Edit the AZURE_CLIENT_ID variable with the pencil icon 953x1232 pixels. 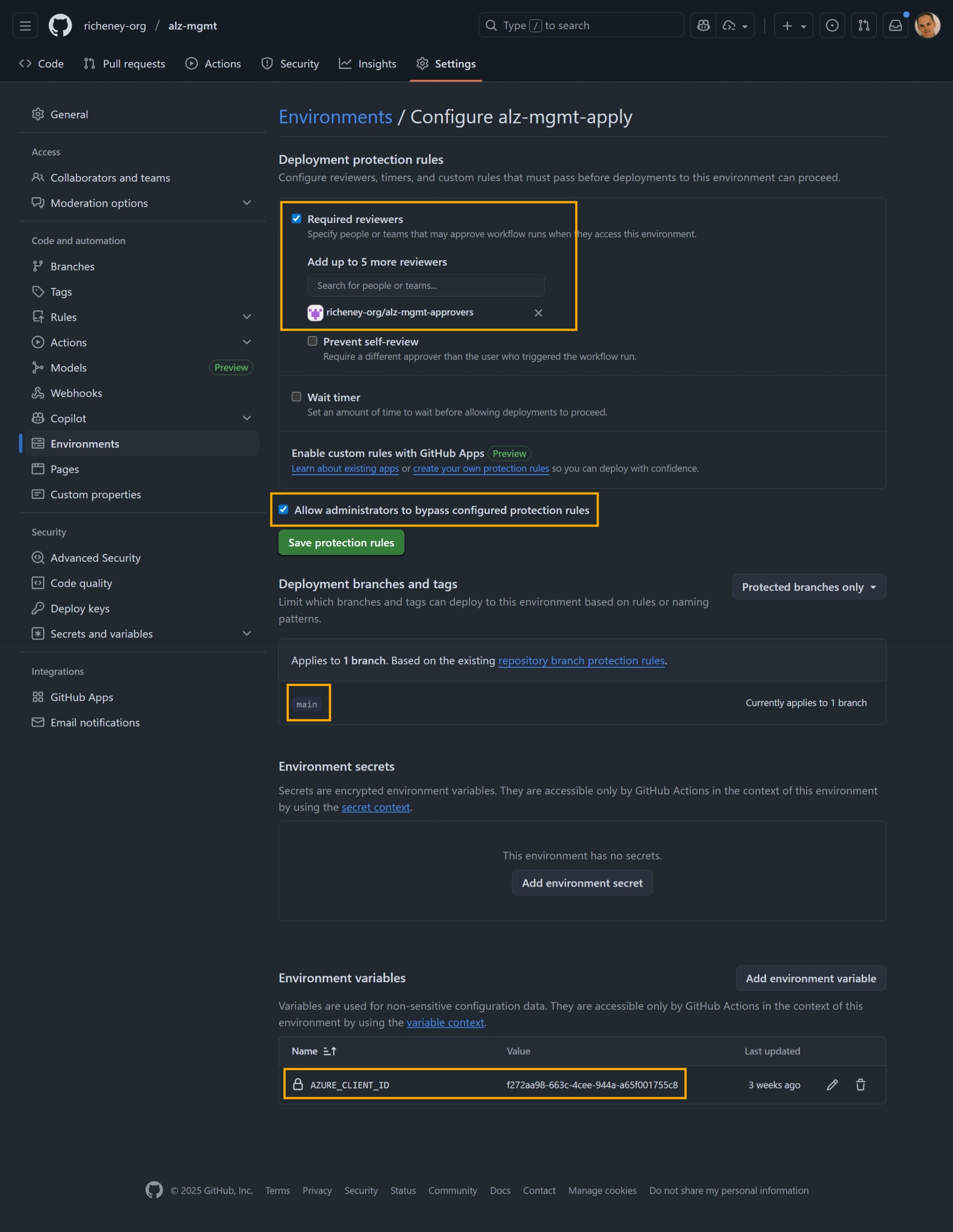(832, 1084)
